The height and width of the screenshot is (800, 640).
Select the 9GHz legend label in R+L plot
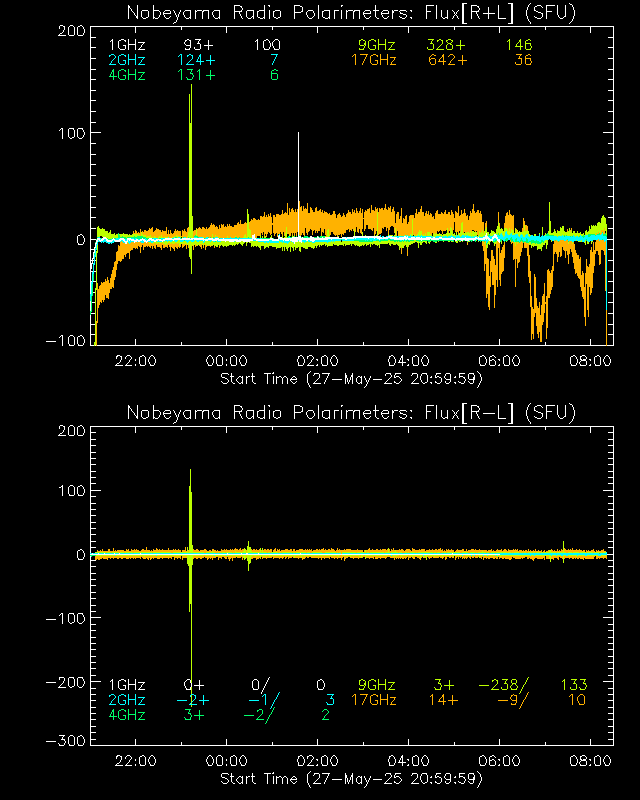coord(377,45)
